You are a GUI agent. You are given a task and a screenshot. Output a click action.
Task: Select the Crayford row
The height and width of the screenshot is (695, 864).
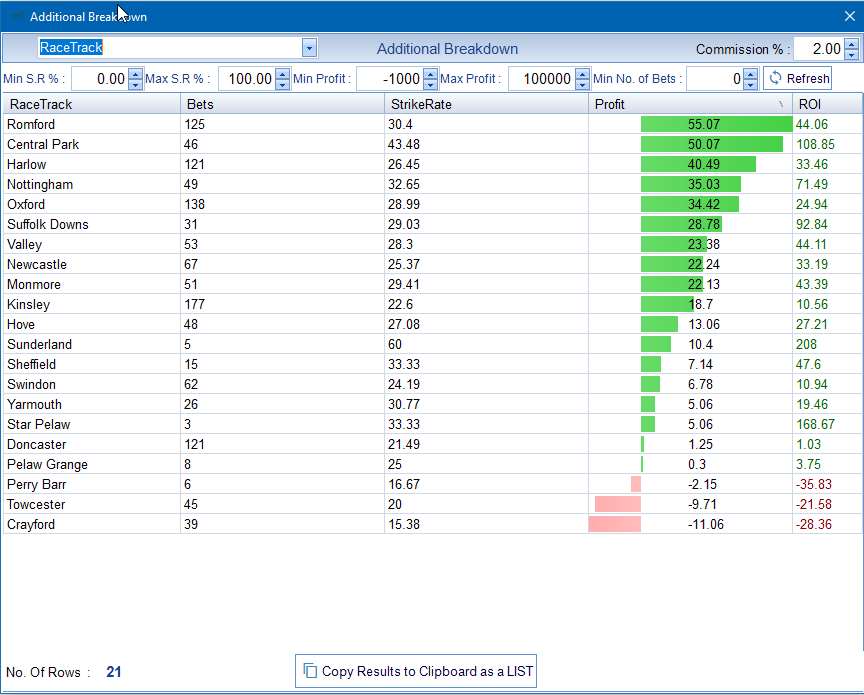(x=433, y=525)
